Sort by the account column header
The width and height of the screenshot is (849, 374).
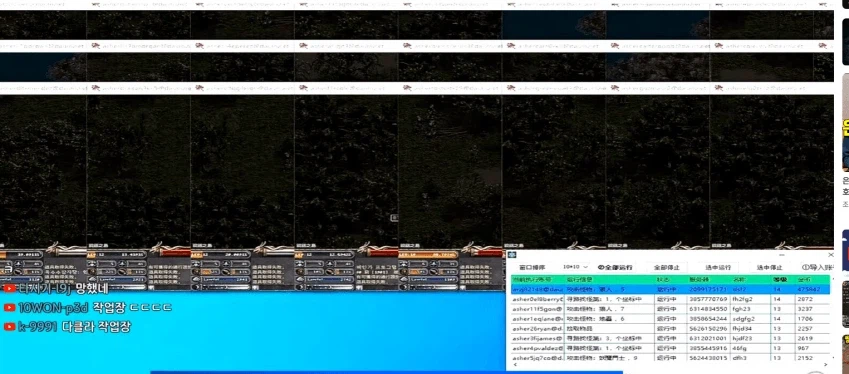coord(538,280)
